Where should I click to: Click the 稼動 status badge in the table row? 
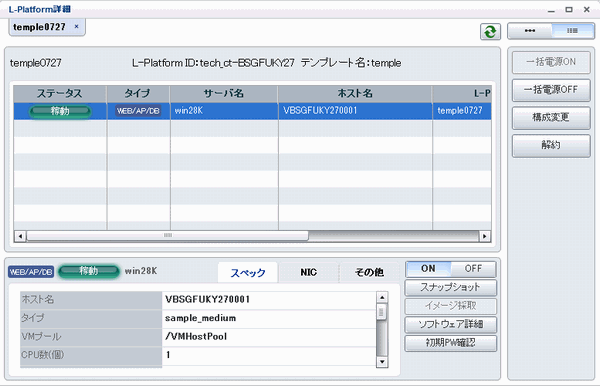[x=60, y=111]
